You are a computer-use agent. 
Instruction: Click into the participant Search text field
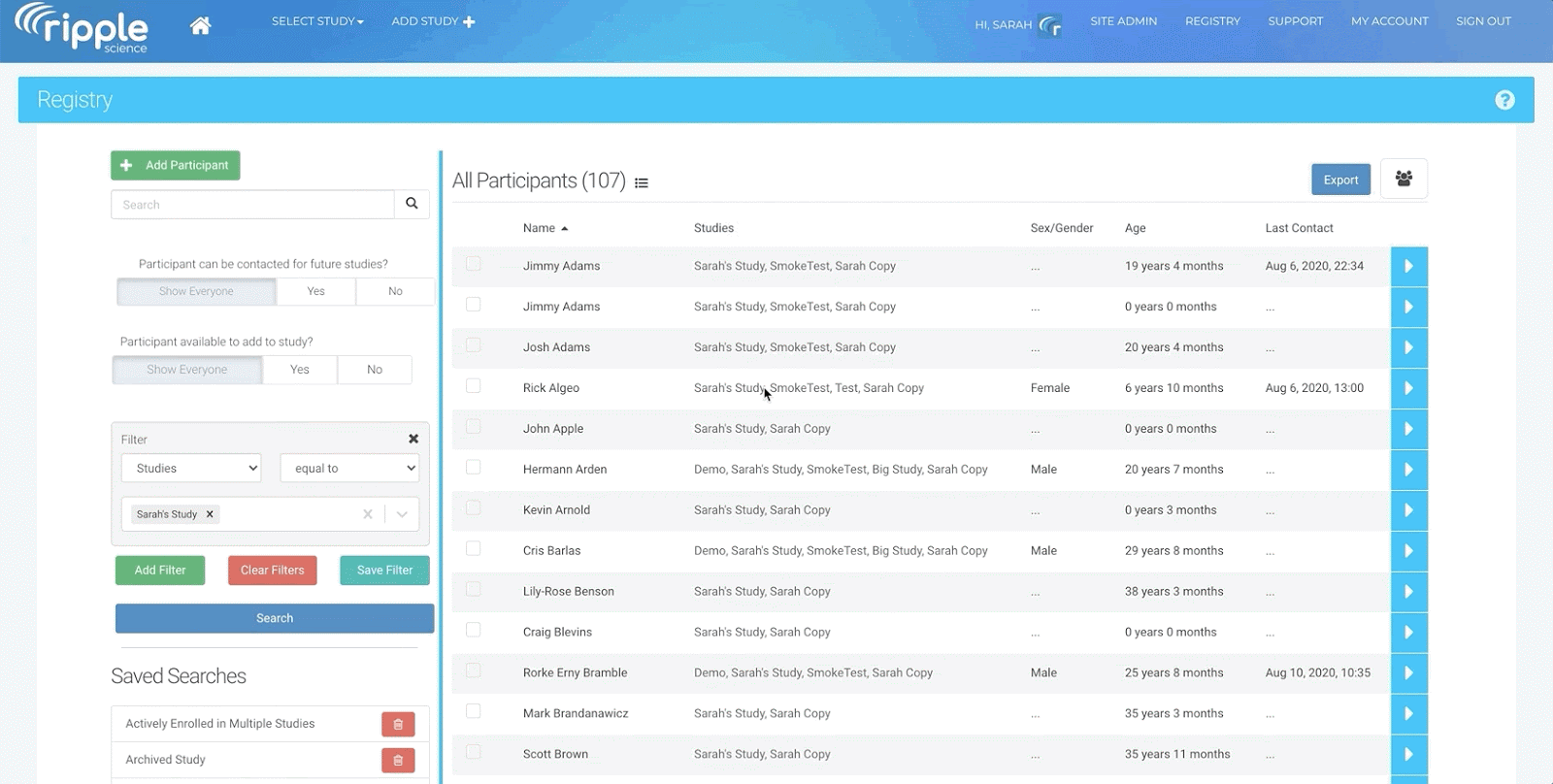tap(252, 205)
